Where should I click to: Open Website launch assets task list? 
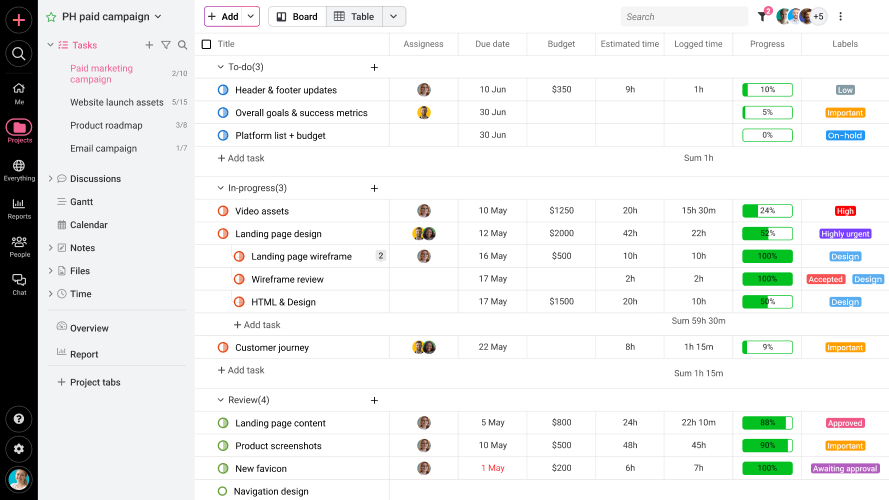[x=116, y=103]
